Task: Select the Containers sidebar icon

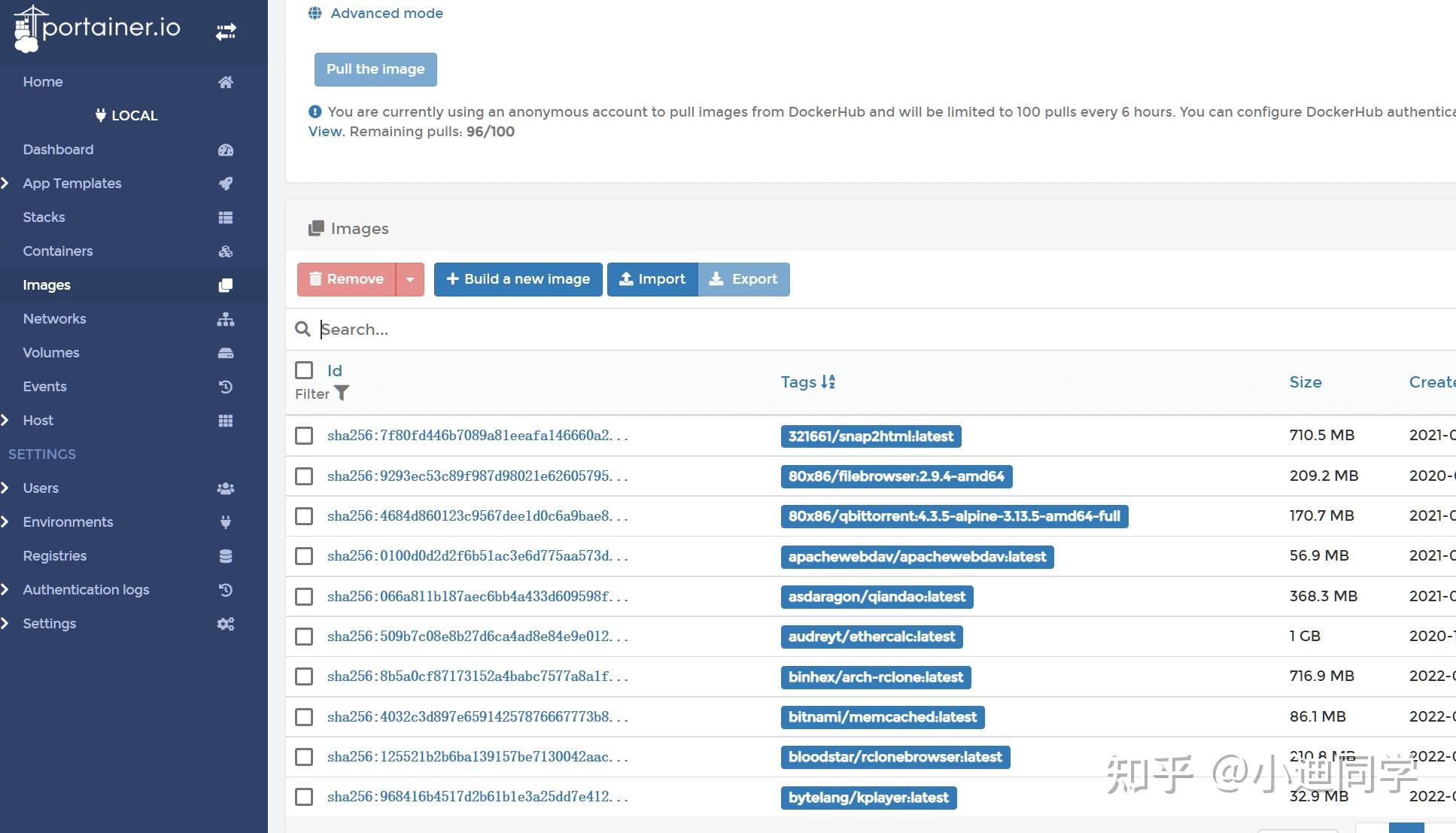Action: (x=226, y=251)
